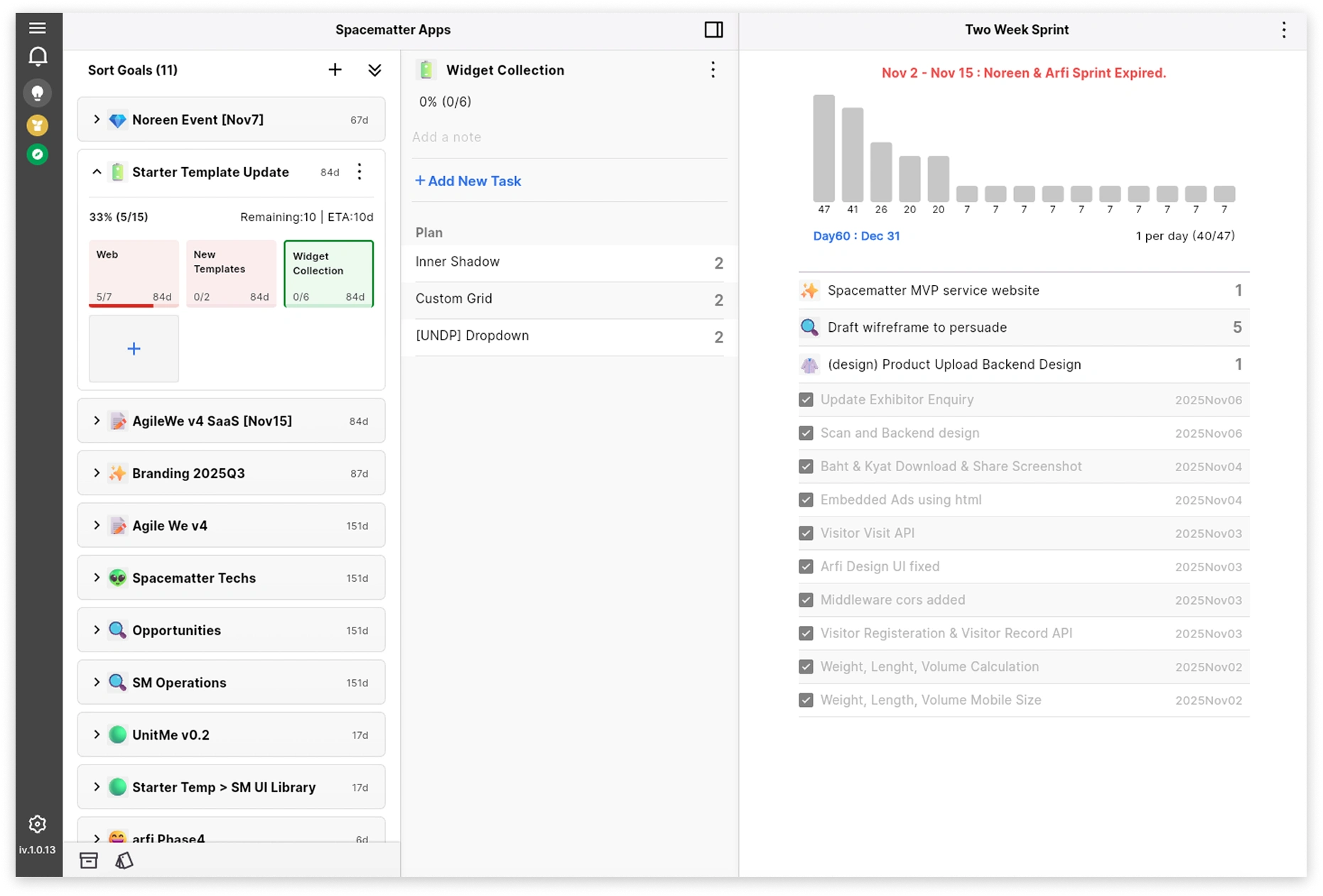Open (design) Product Upload Backend Design task
Viewport: 1323px width, 896px height.
tap(1024, 365)
